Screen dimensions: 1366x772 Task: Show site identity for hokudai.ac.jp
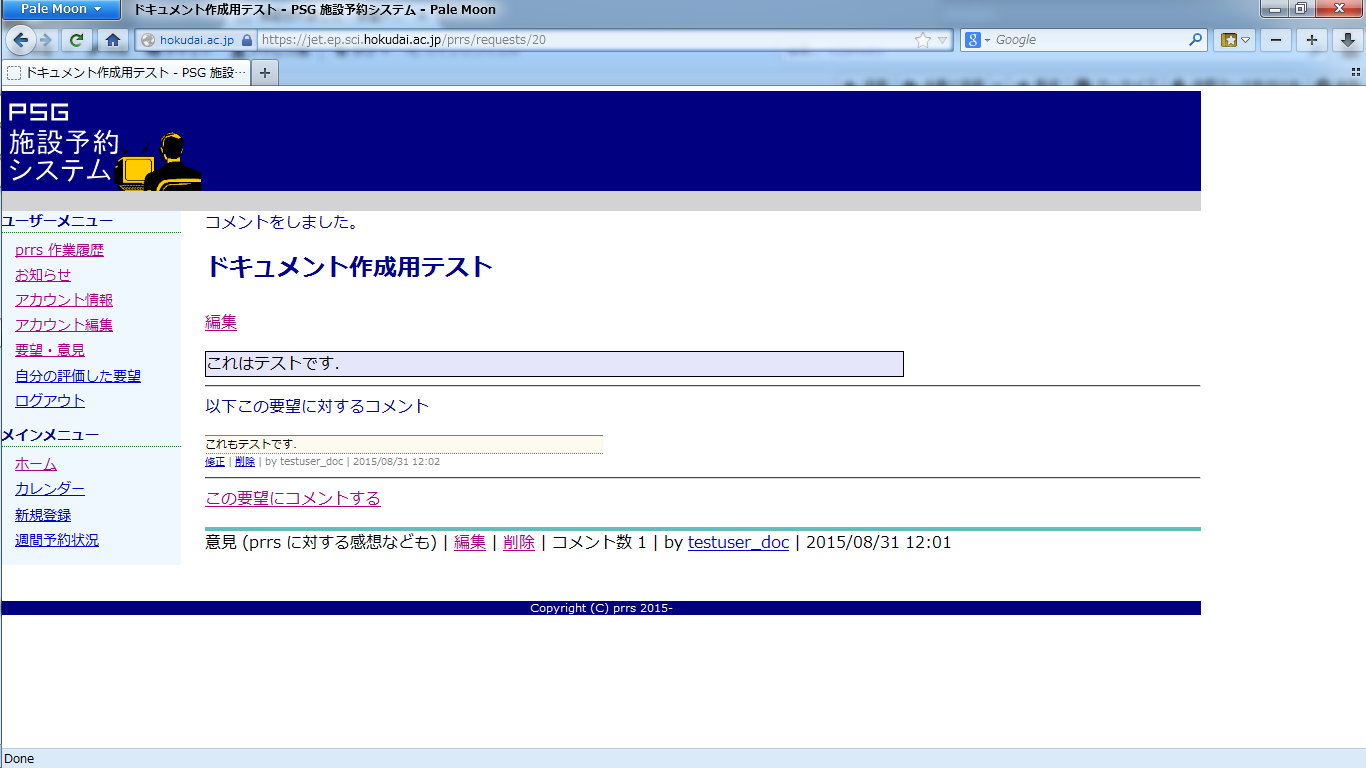click(x=195, y=40)
